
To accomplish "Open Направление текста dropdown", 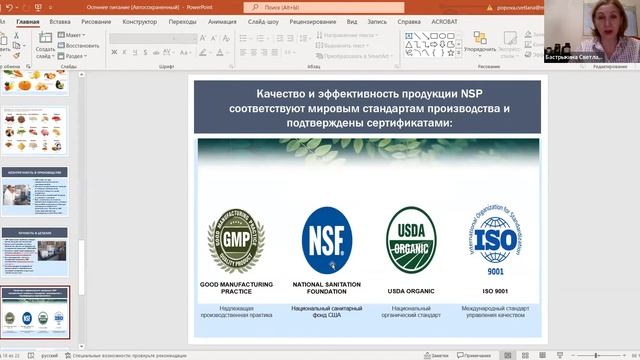I will point(347,36).
